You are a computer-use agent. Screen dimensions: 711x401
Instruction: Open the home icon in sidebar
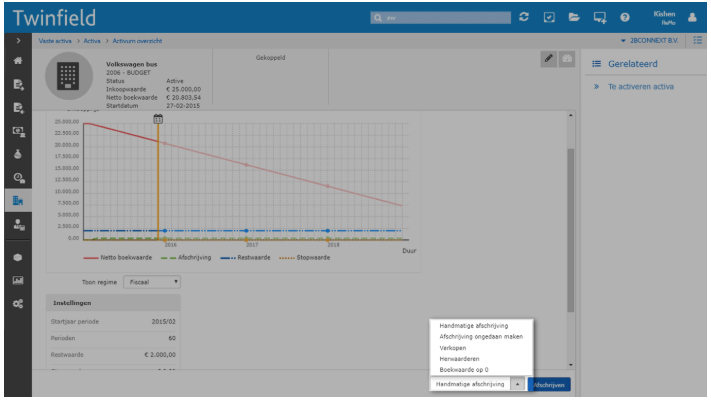click(18, 62)
